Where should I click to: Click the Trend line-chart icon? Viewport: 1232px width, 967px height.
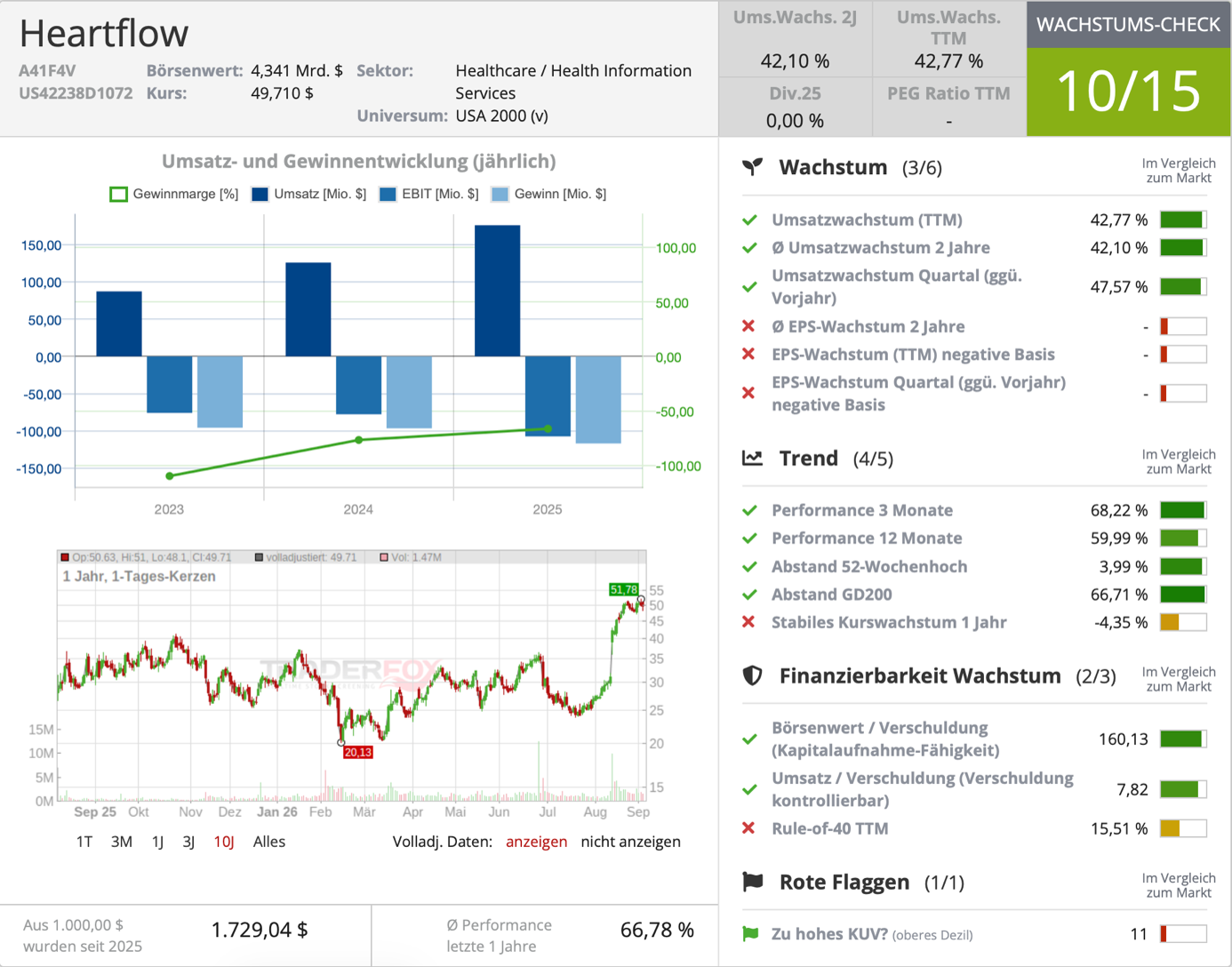[753, 458]
